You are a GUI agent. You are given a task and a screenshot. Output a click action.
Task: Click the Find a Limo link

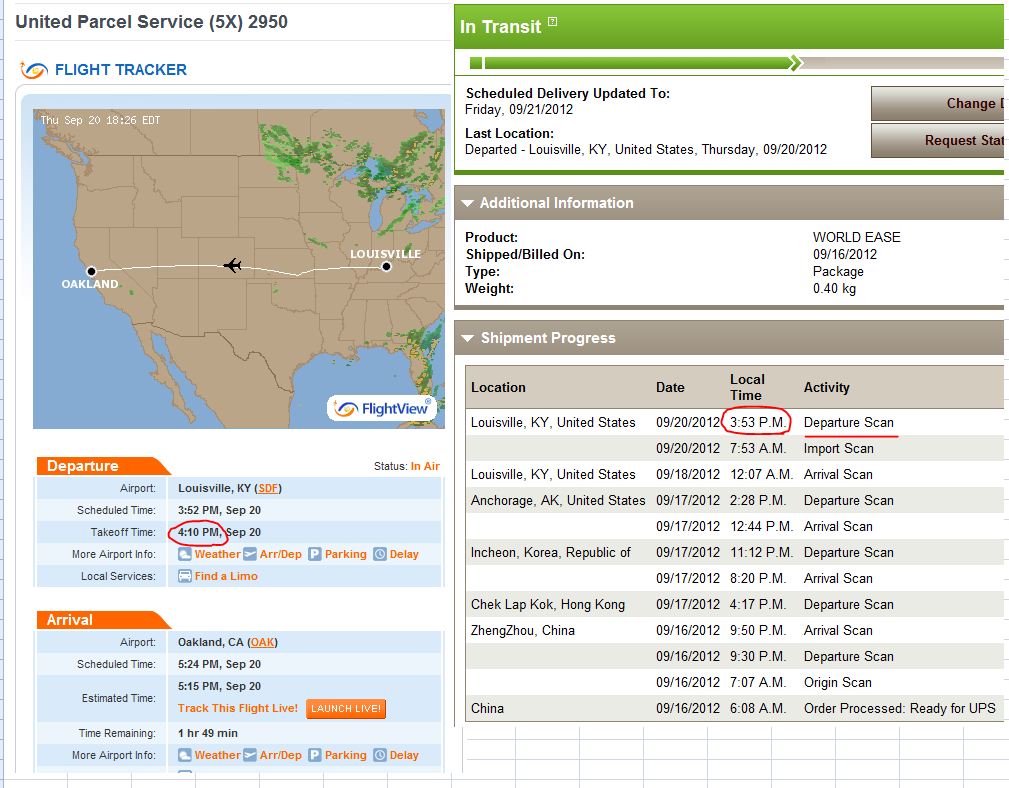coord(226,576)
